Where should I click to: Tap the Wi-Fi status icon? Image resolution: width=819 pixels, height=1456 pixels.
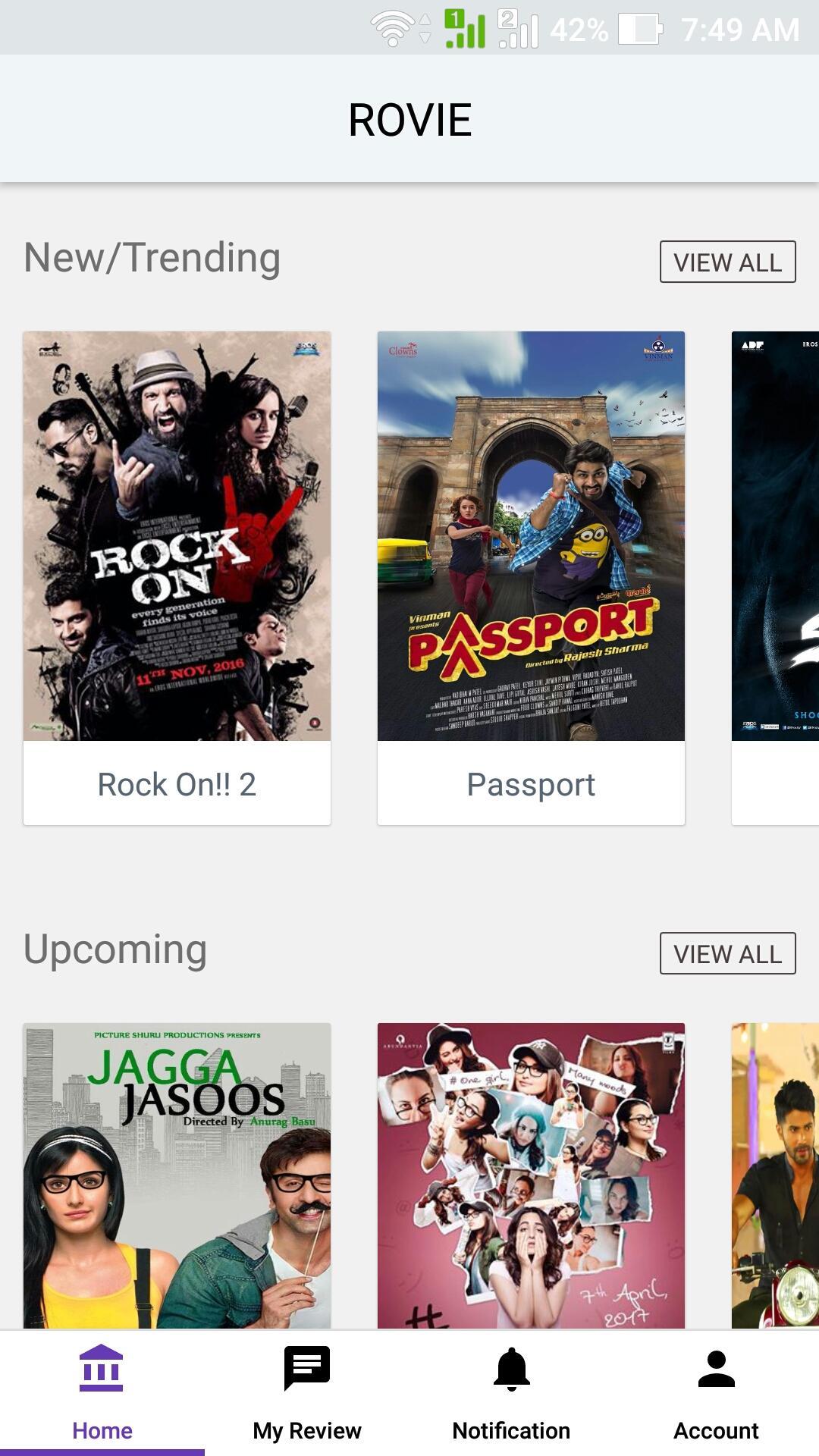(x=393, y=30)
